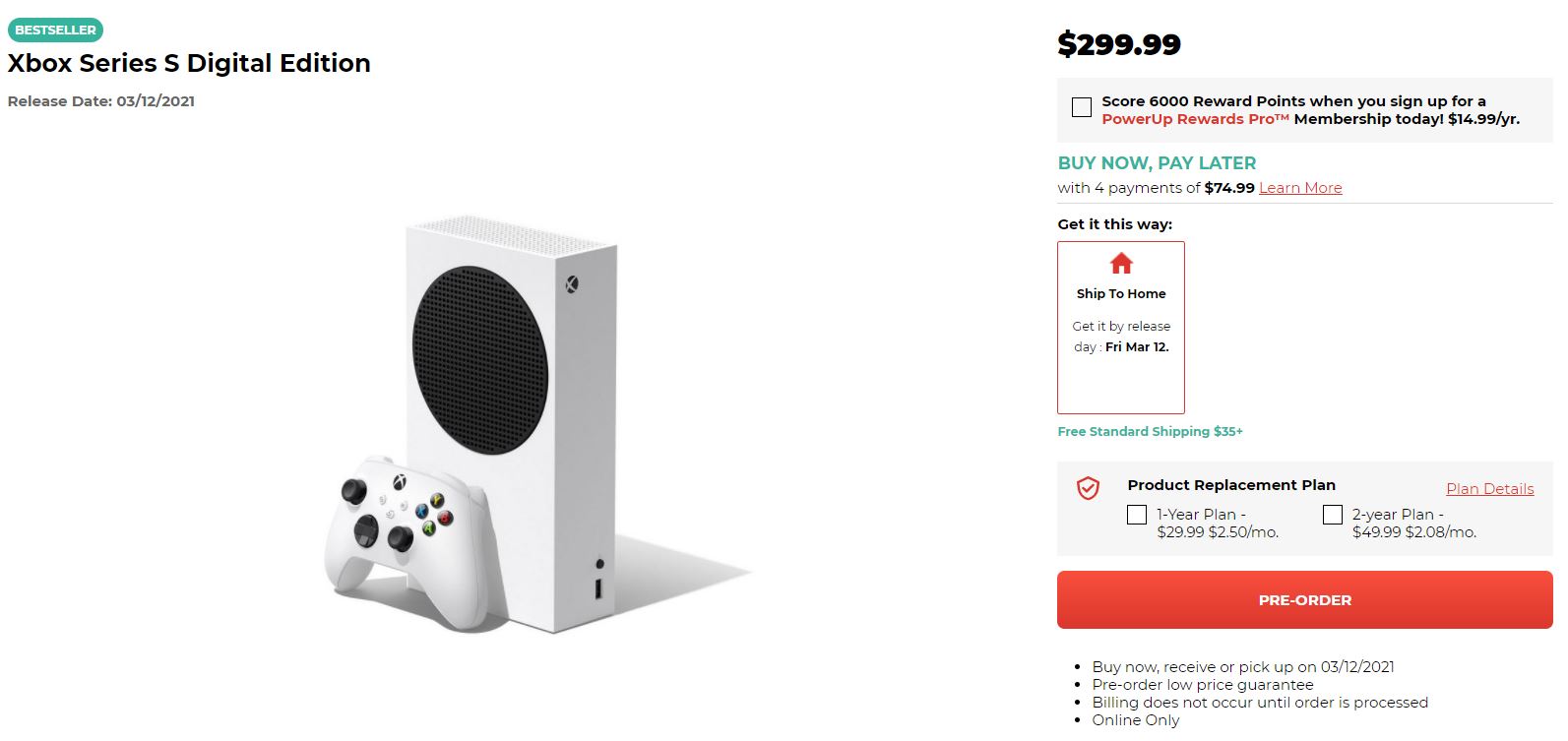
Task: Click the Xbox logo on the console
Action: coord(571,284)
